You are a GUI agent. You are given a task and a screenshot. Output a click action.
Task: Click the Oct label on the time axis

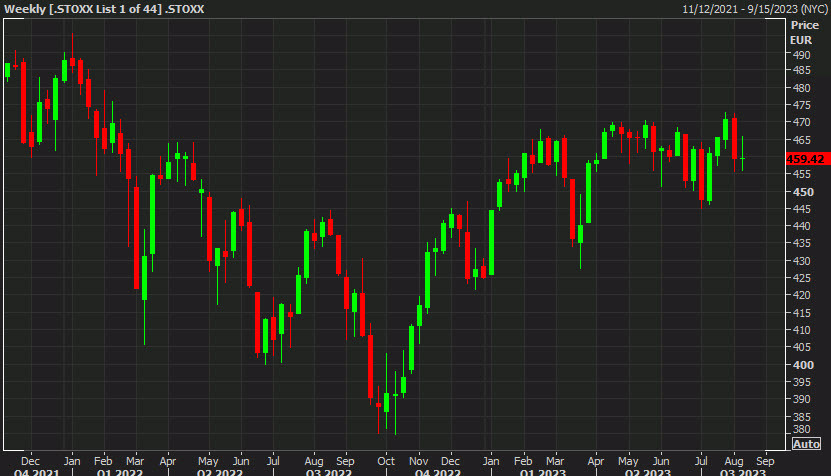pyautogui.click(x=386, y=461)
